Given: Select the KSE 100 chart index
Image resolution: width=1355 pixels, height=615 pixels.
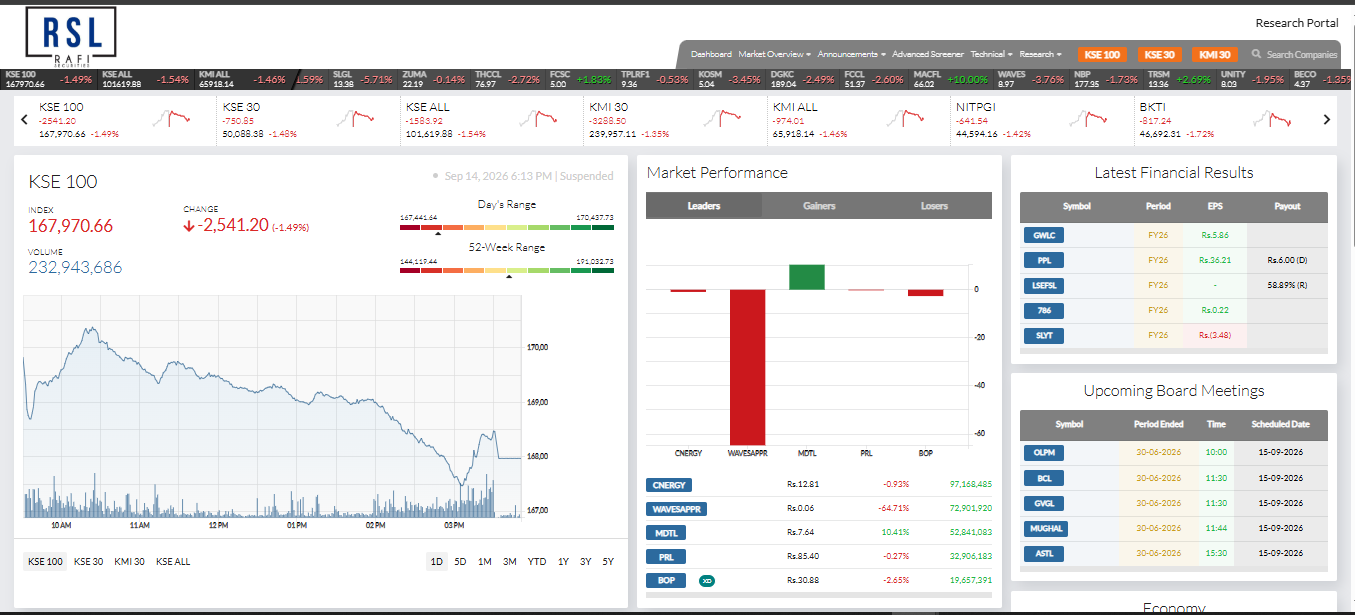Looking at the screenshot, I should point(45,562).
